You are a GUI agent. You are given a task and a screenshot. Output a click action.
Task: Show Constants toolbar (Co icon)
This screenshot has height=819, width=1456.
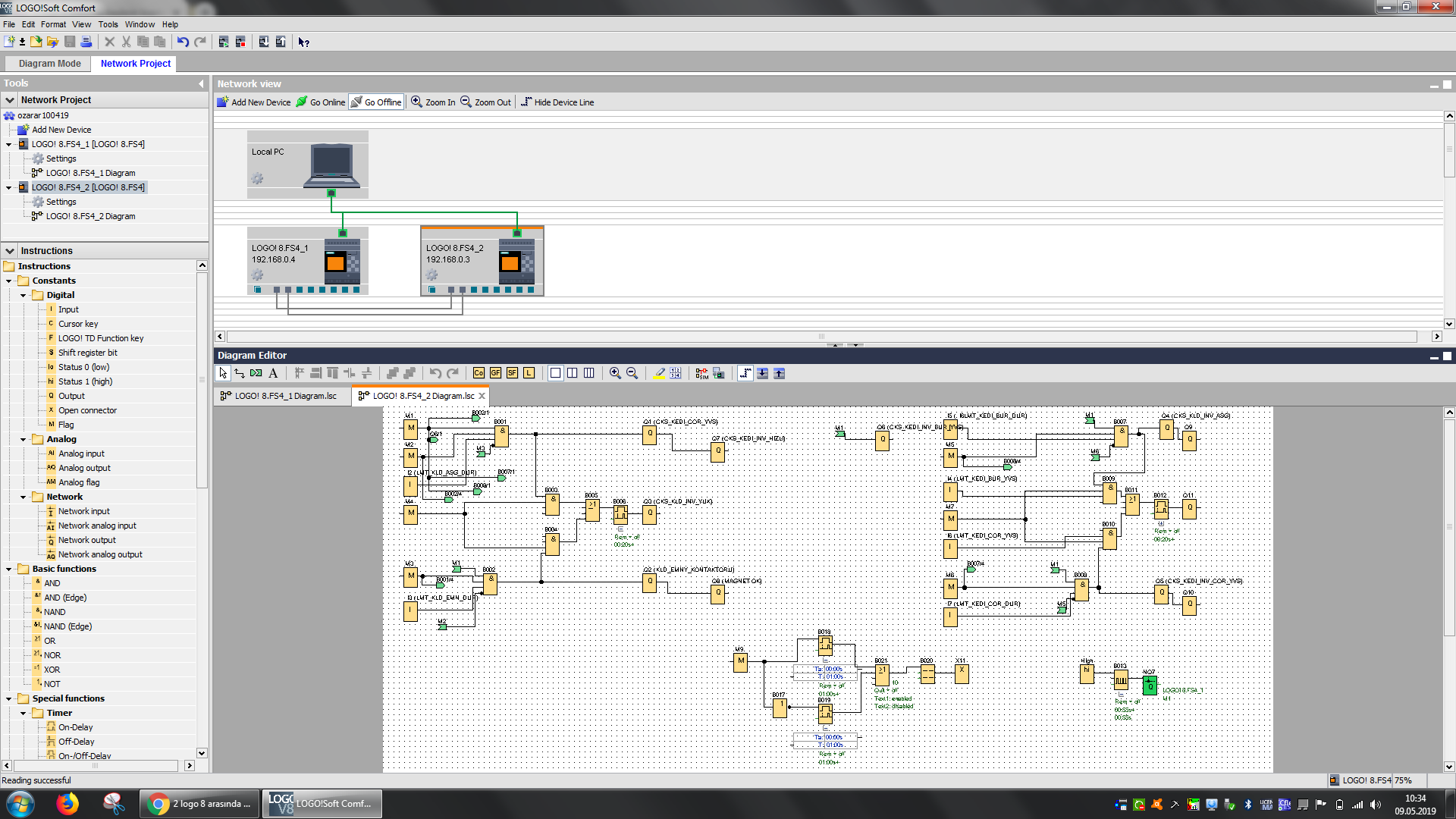(479, 373)
